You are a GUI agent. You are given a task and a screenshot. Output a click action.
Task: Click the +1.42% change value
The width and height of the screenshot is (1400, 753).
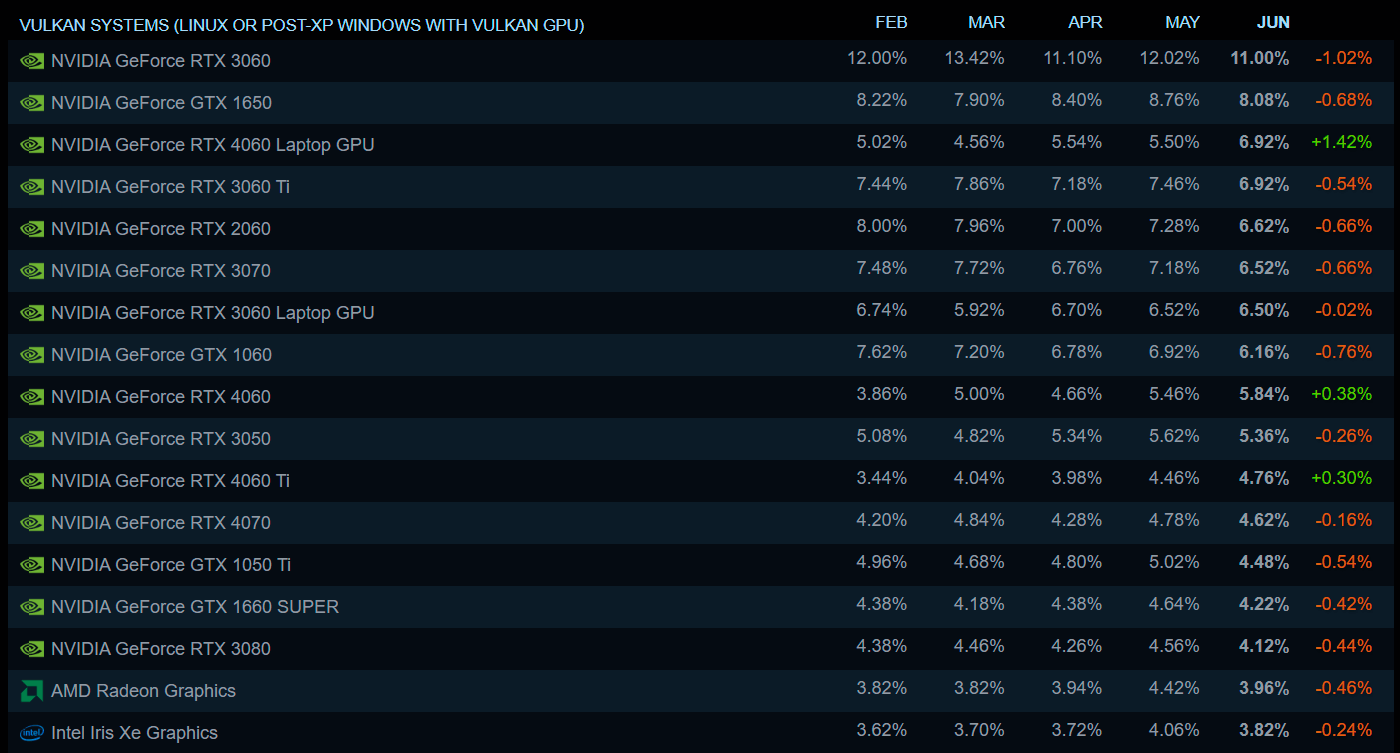tap(1341, 142)
